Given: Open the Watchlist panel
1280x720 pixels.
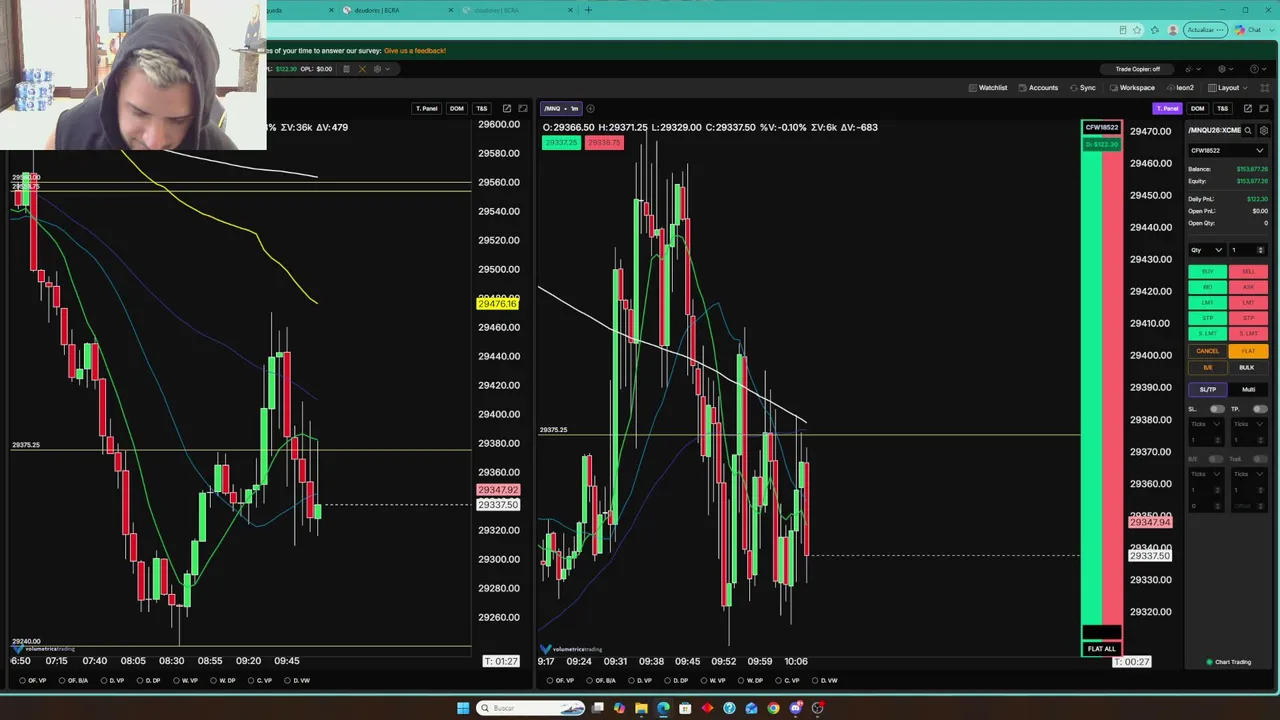Looking at the screenshot, I should [x=988, y=88].
